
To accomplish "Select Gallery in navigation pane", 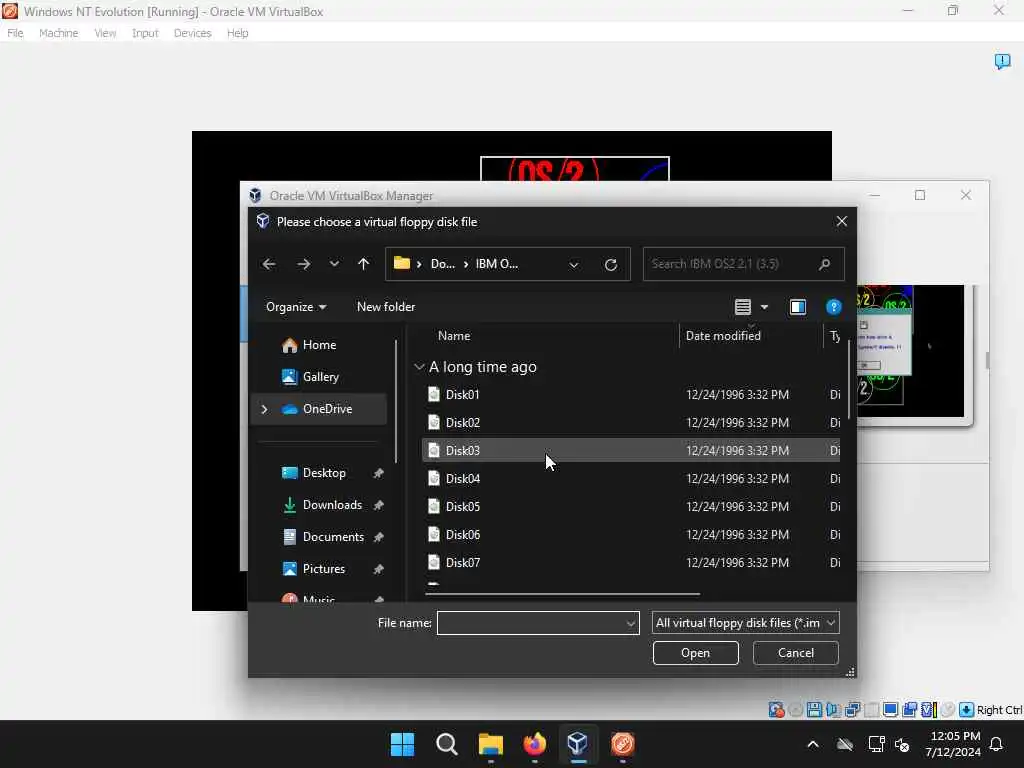I will tap(320, 377).
